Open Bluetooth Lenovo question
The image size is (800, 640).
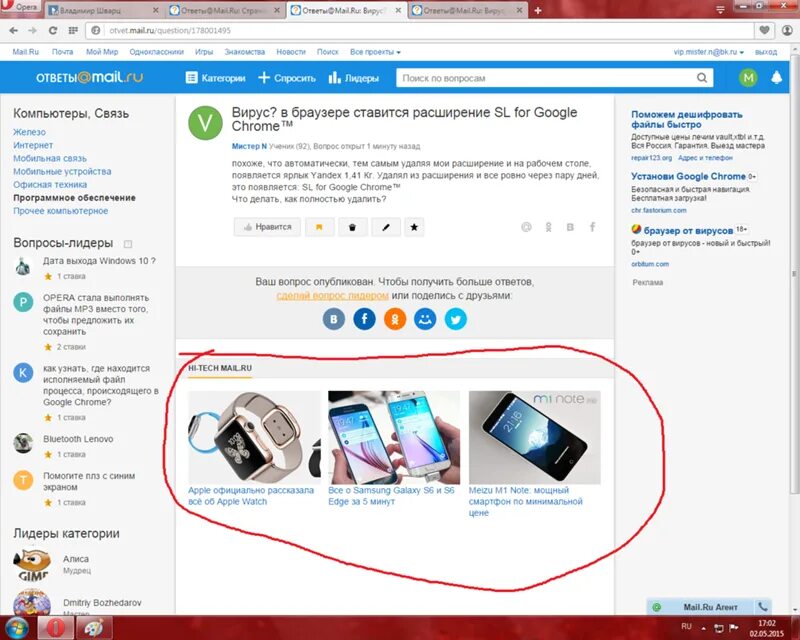[78, 439]
